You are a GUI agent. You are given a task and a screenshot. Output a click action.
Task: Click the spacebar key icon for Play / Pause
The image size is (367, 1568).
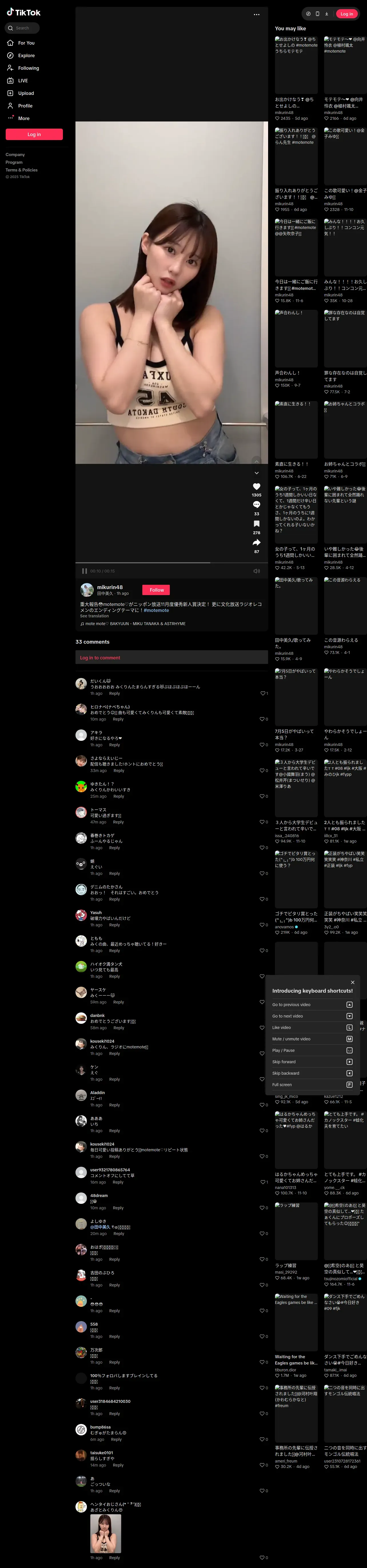349,1050
